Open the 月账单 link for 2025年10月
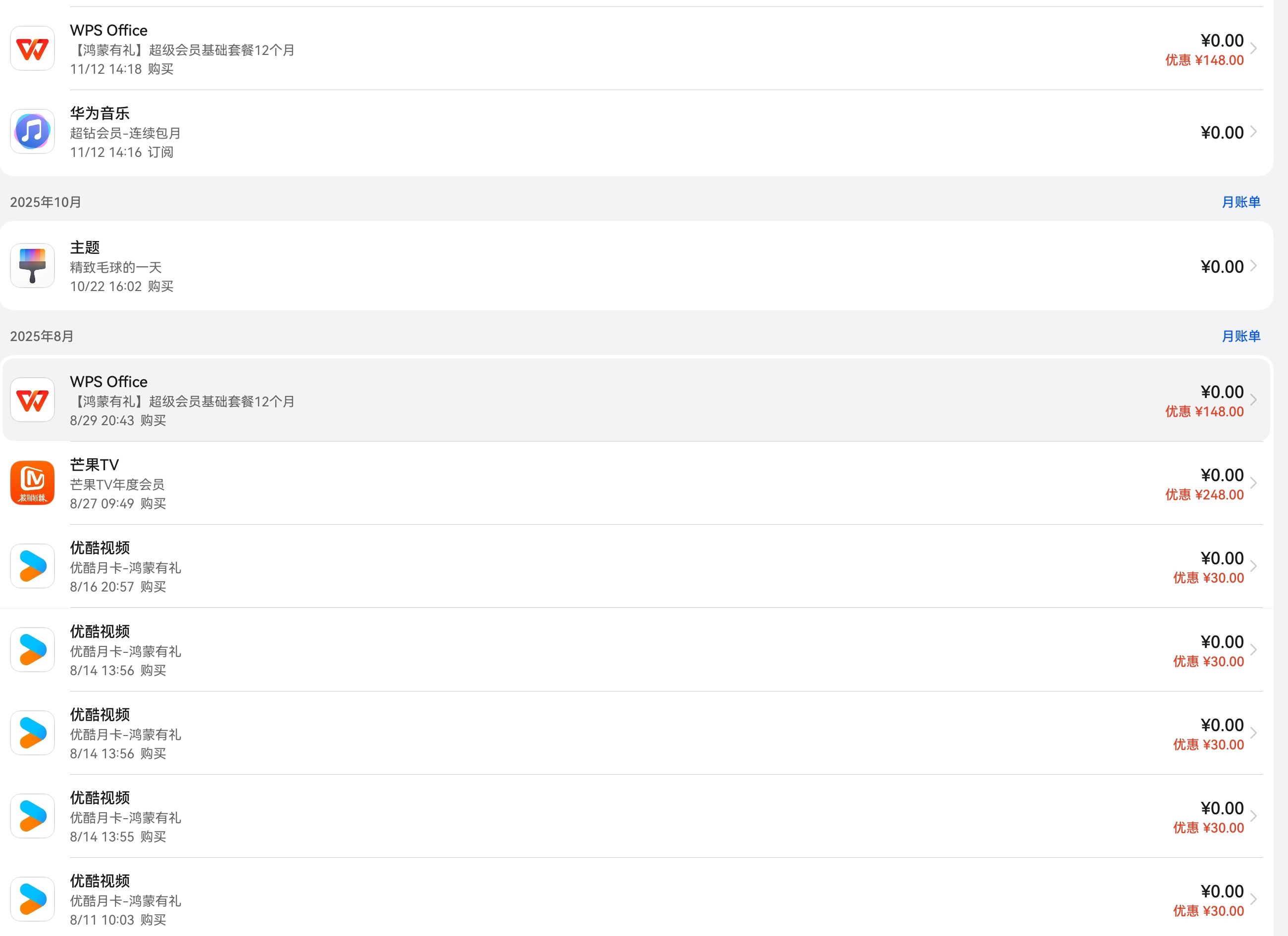Viewport: 1288px width, 936px height. tap(1241, 202)
